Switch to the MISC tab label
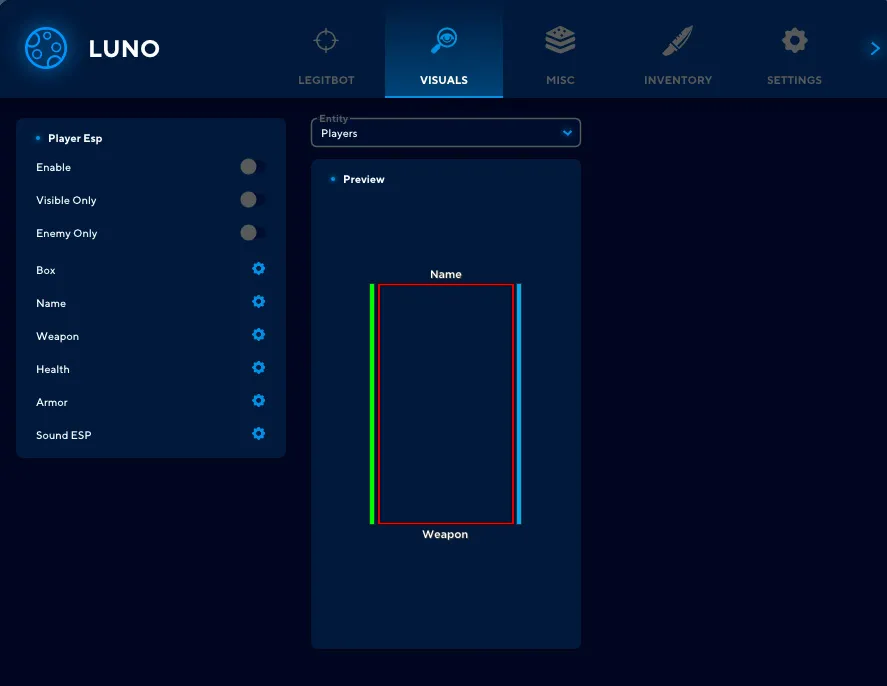The width and height of the screenshot is (887, 686). tap(561, 80)
